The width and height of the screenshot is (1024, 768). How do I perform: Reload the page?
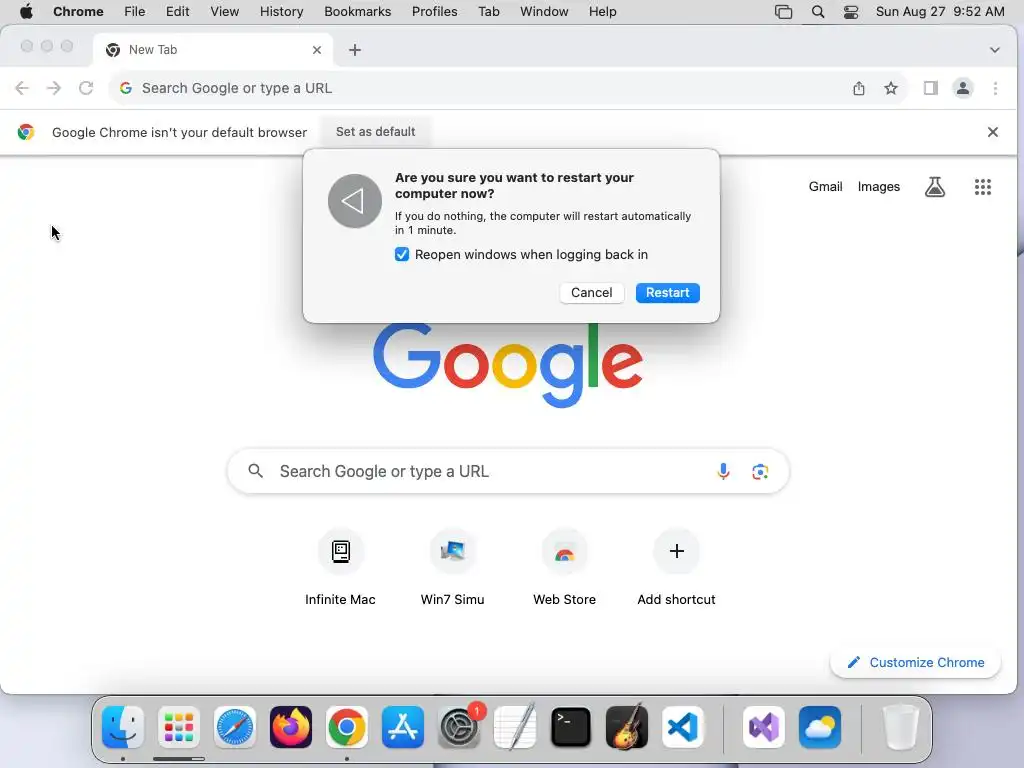[x=86, y=88]
